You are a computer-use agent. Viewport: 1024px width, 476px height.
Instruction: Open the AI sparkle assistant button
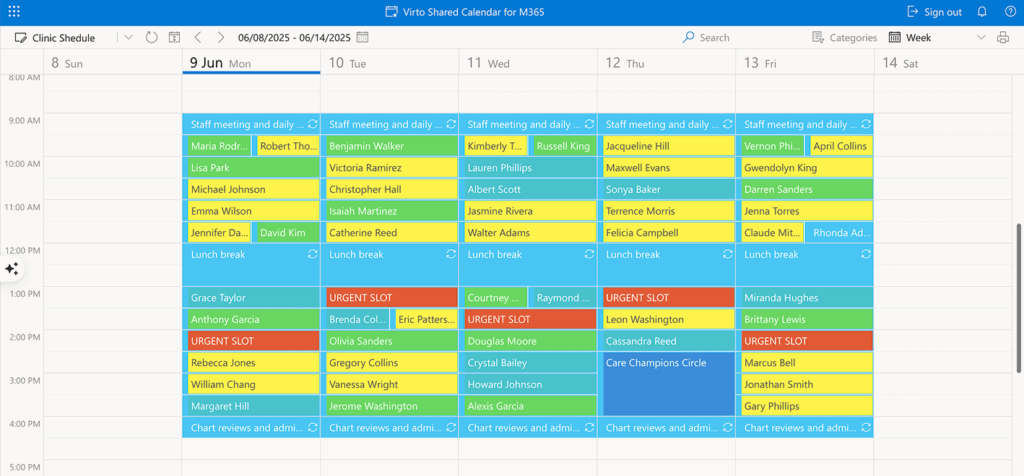tap(11, 269)
